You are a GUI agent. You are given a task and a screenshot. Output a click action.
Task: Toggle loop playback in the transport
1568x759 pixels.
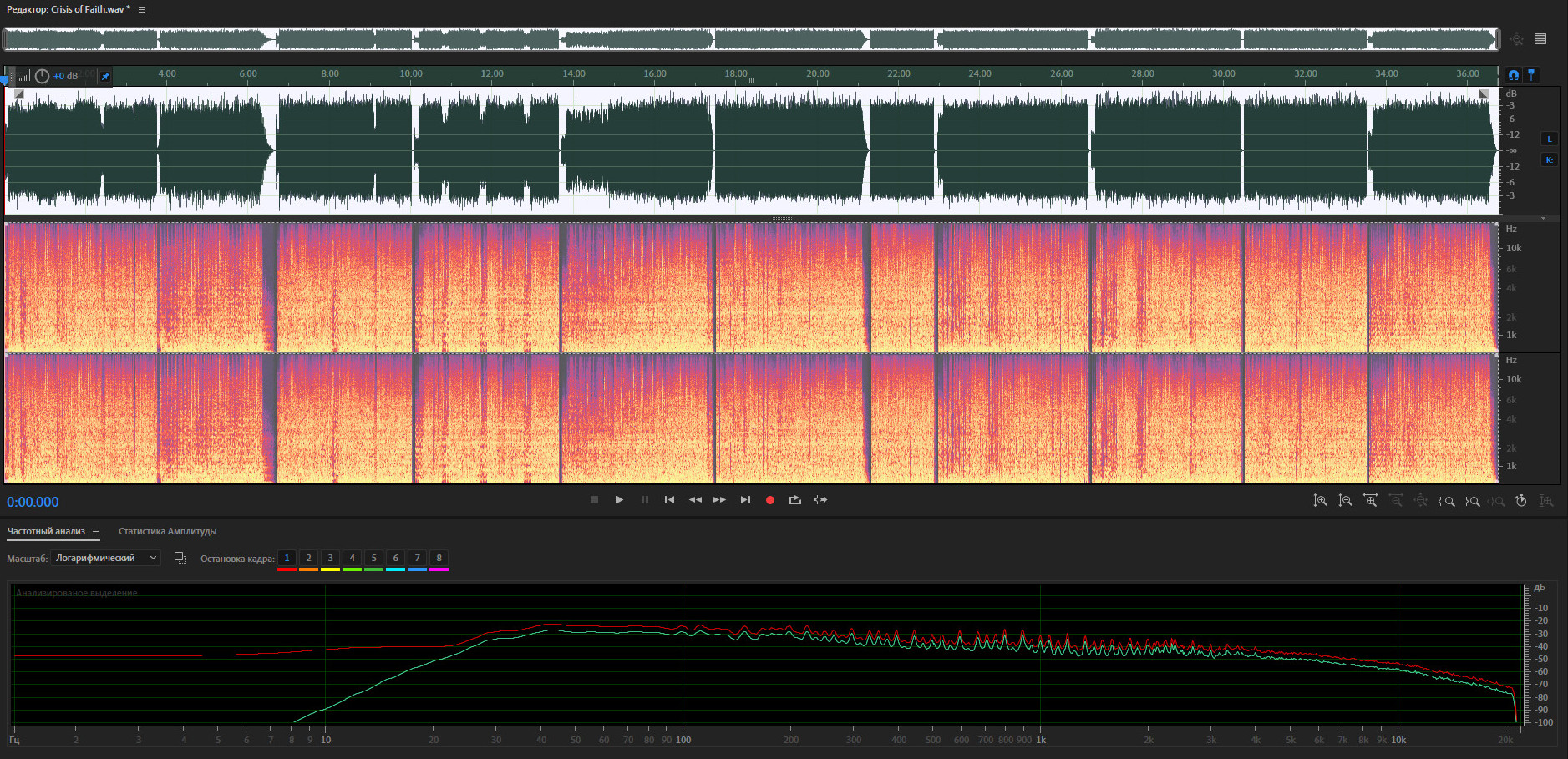(794, 500)
